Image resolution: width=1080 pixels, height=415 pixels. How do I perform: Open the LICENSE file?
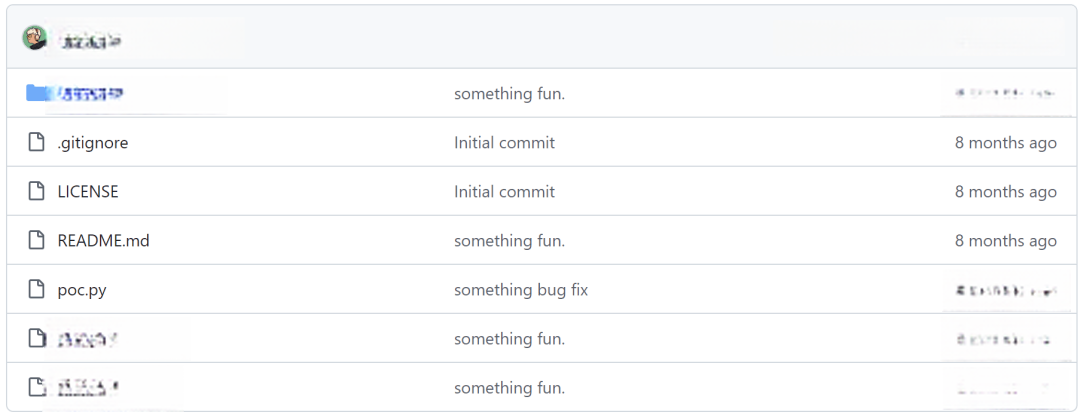(x=88, y=191)
